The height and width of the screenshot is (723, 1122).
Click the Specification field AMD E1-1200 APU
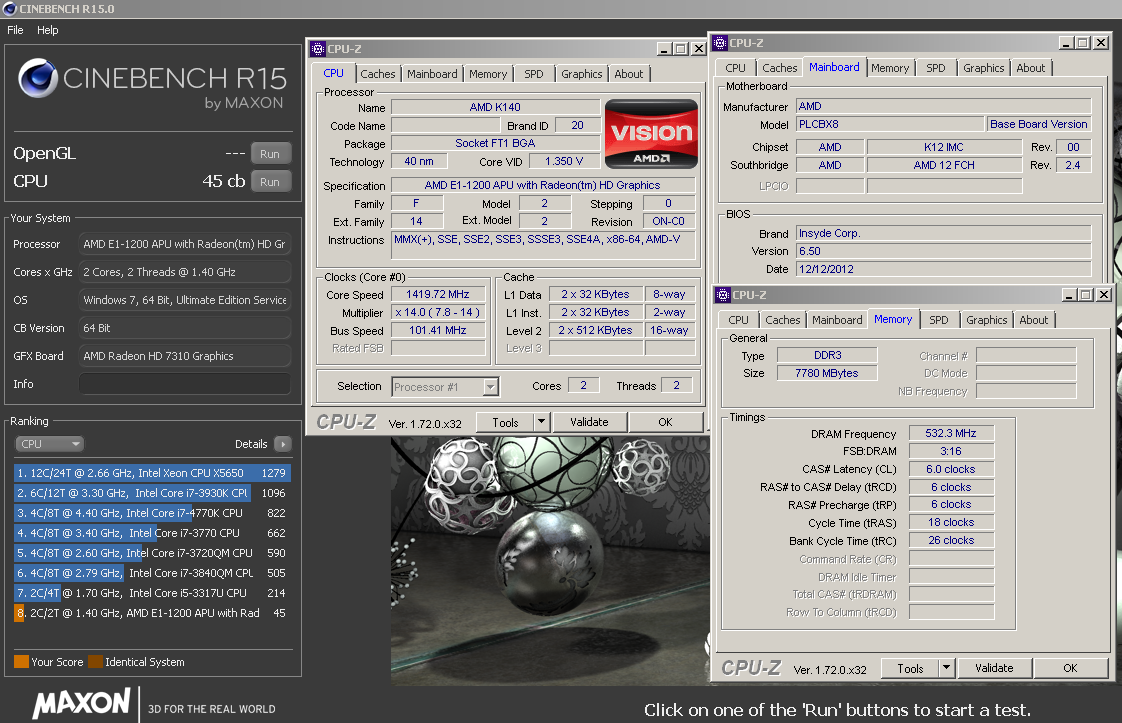(542, 185)
